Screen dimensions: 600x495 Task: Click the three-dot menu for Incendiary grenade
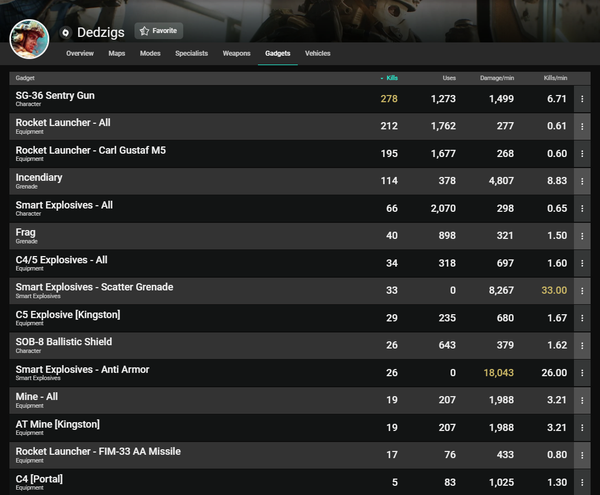[582, 181]
